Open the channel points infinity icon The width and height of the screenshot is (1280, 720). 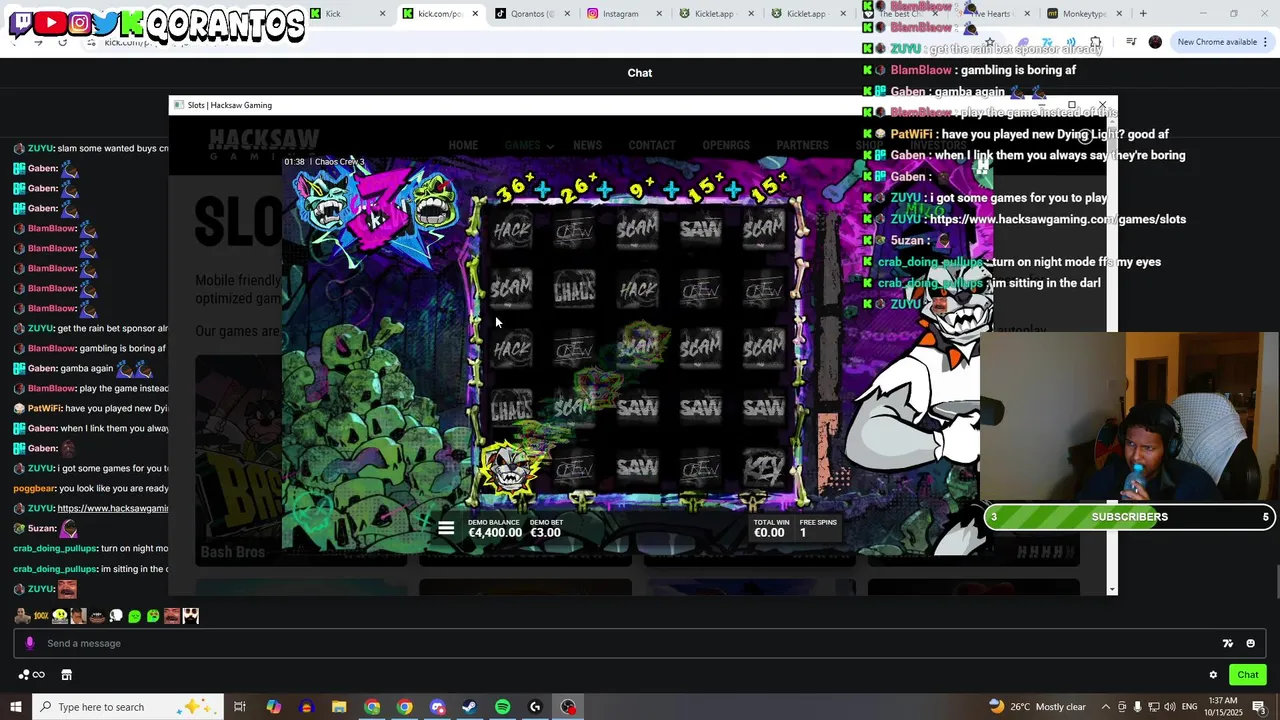pos(32,675)
